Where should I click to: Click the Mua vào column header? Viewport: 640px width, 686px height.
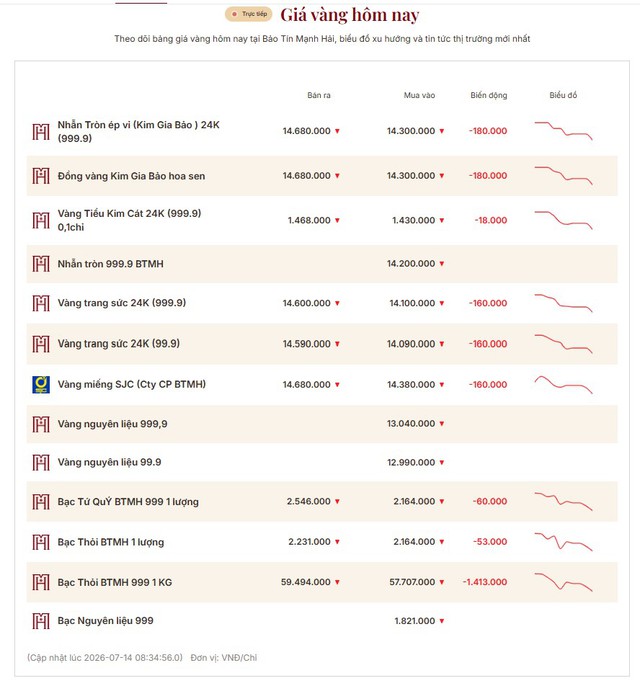pyautogui.click(x=419, y=95)
